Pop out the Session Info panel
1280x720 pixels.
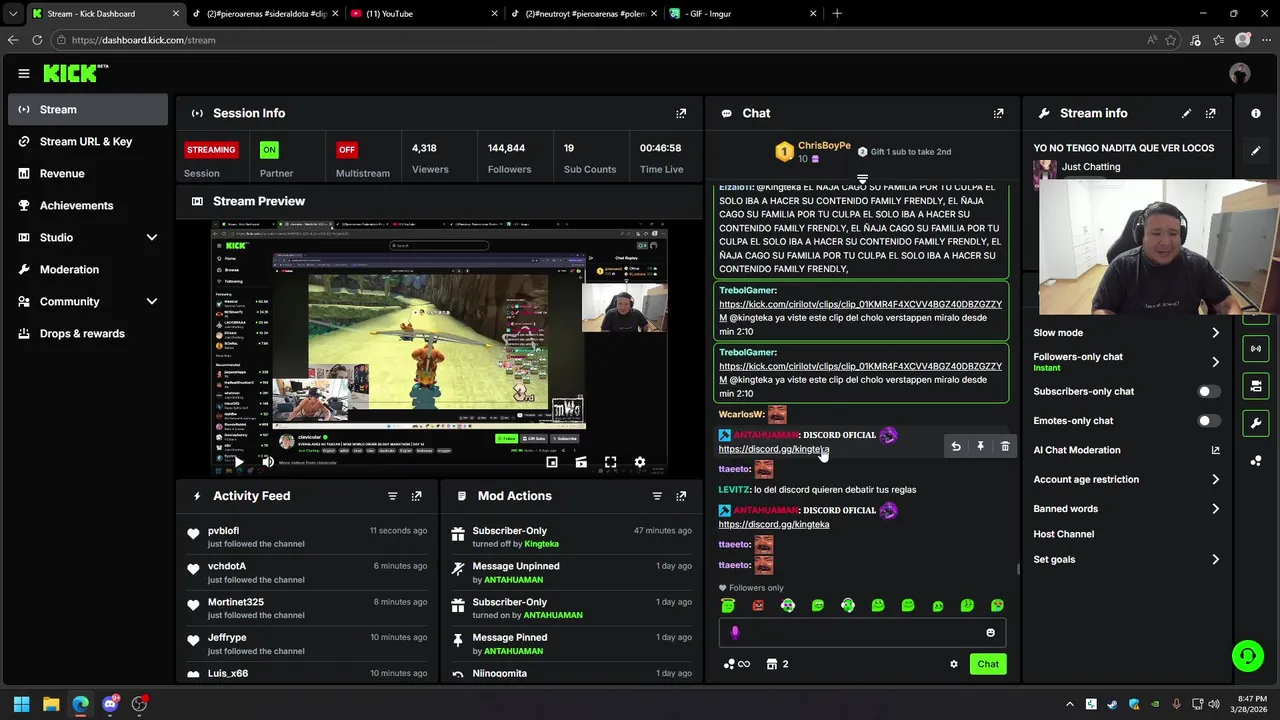coord(681,113)
